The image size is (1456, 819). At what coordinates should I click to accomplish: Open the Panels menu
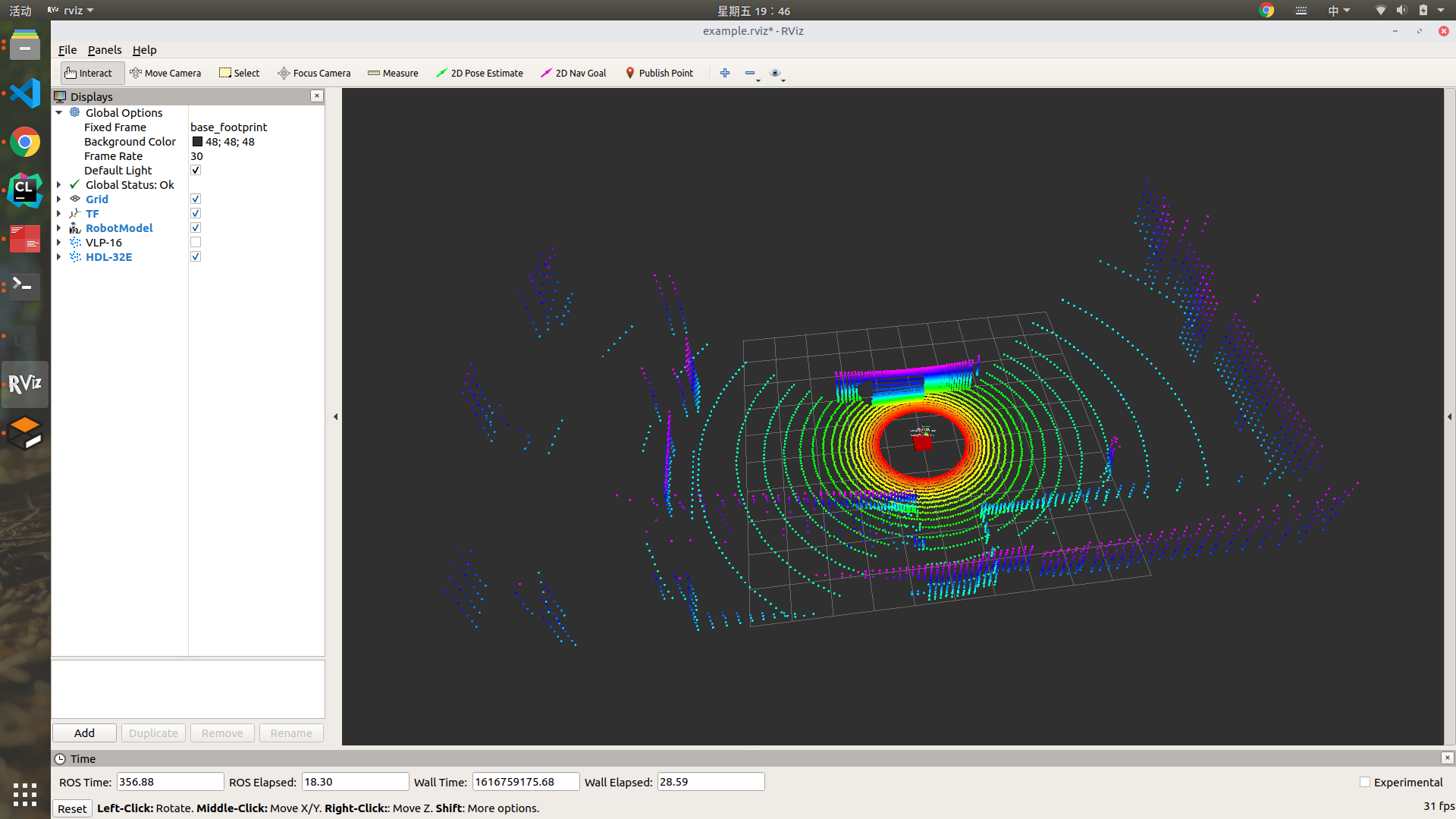104,50
